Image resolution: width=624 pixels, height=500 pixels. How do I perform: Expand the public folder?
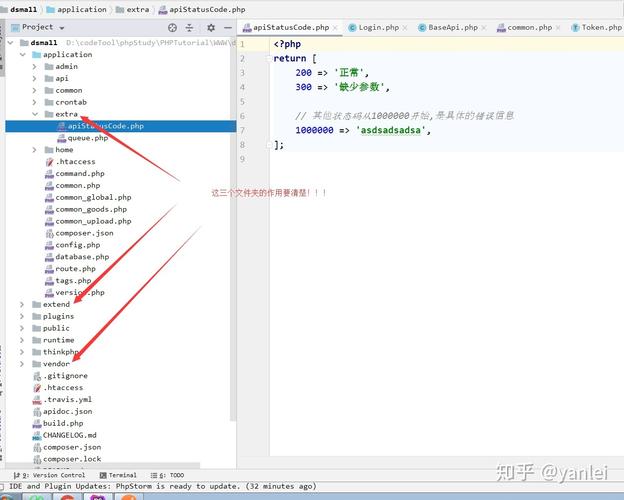(x=22, y=328)
